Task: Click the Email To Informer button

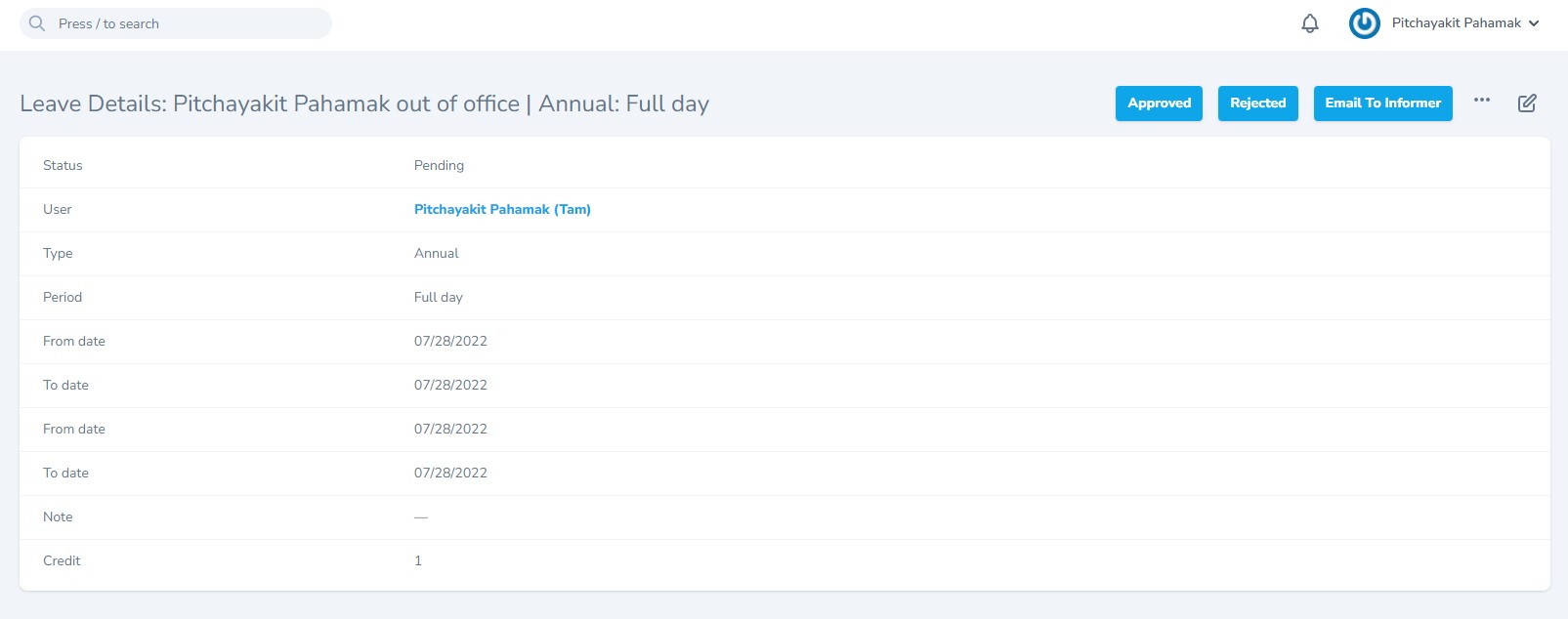Action: coord(1382,103)
